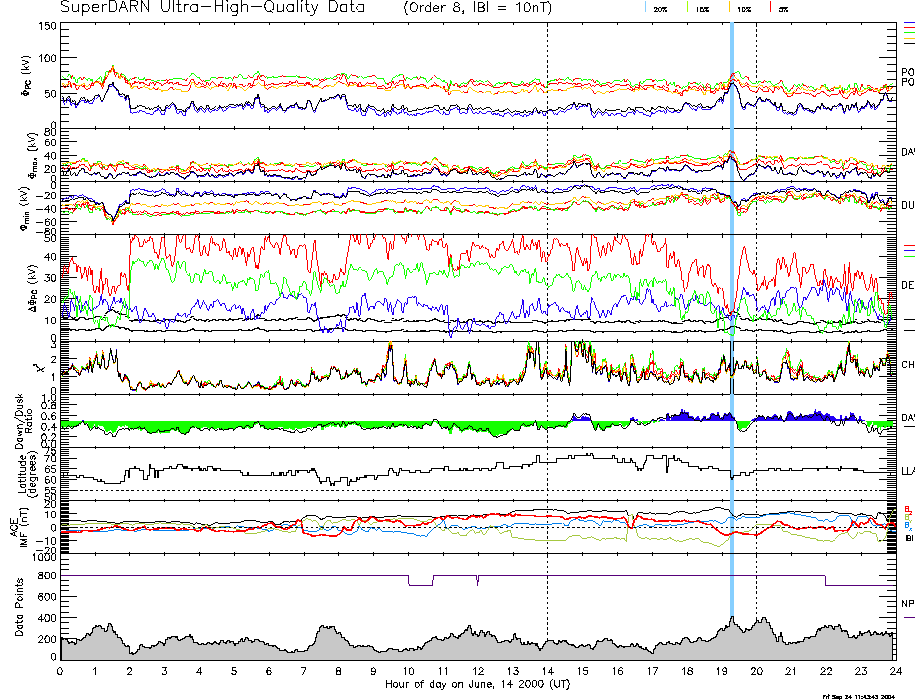Select the 10% legend entry at top

(x=743, y=8)
